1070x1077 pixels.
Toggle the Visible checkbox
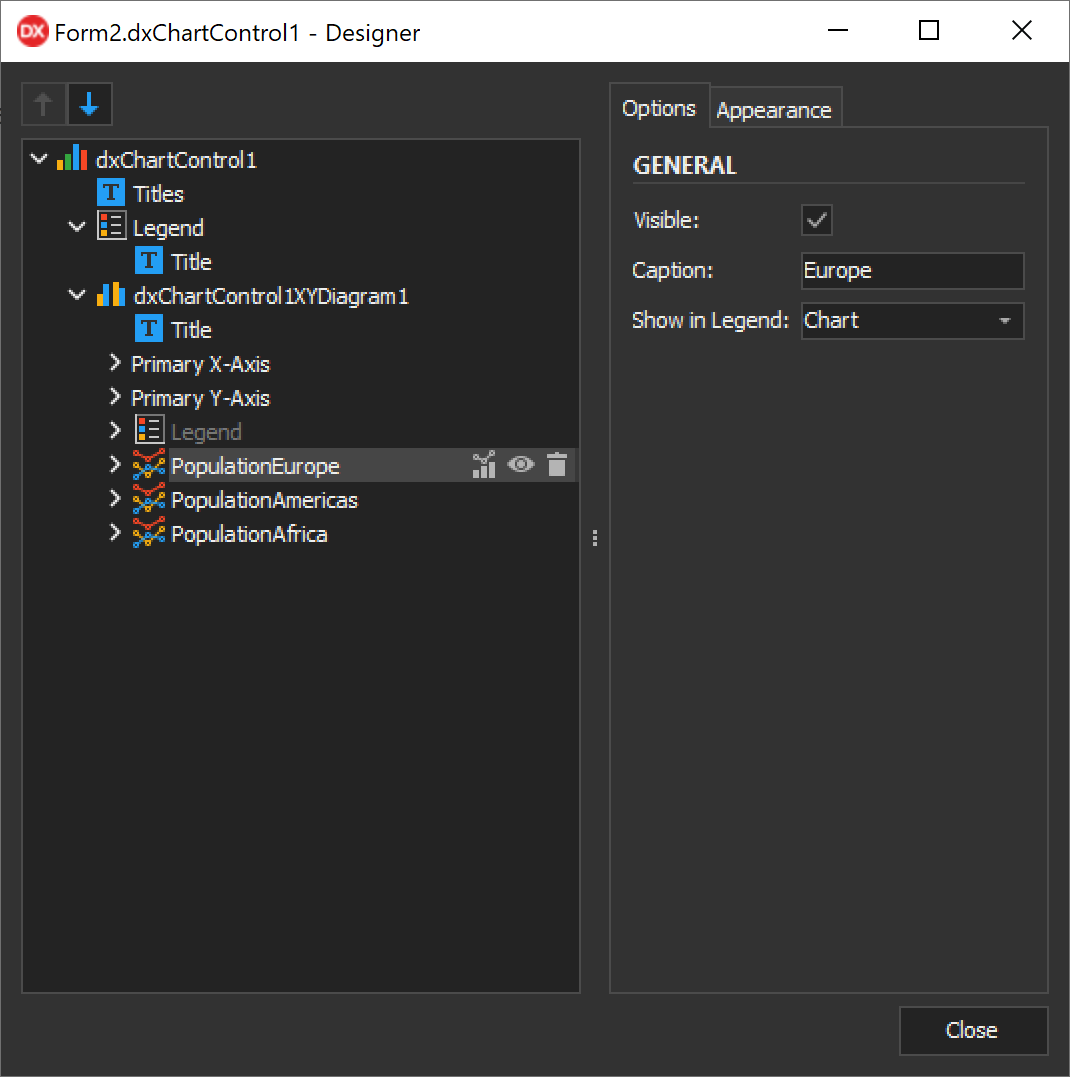(x=817, y=221)
